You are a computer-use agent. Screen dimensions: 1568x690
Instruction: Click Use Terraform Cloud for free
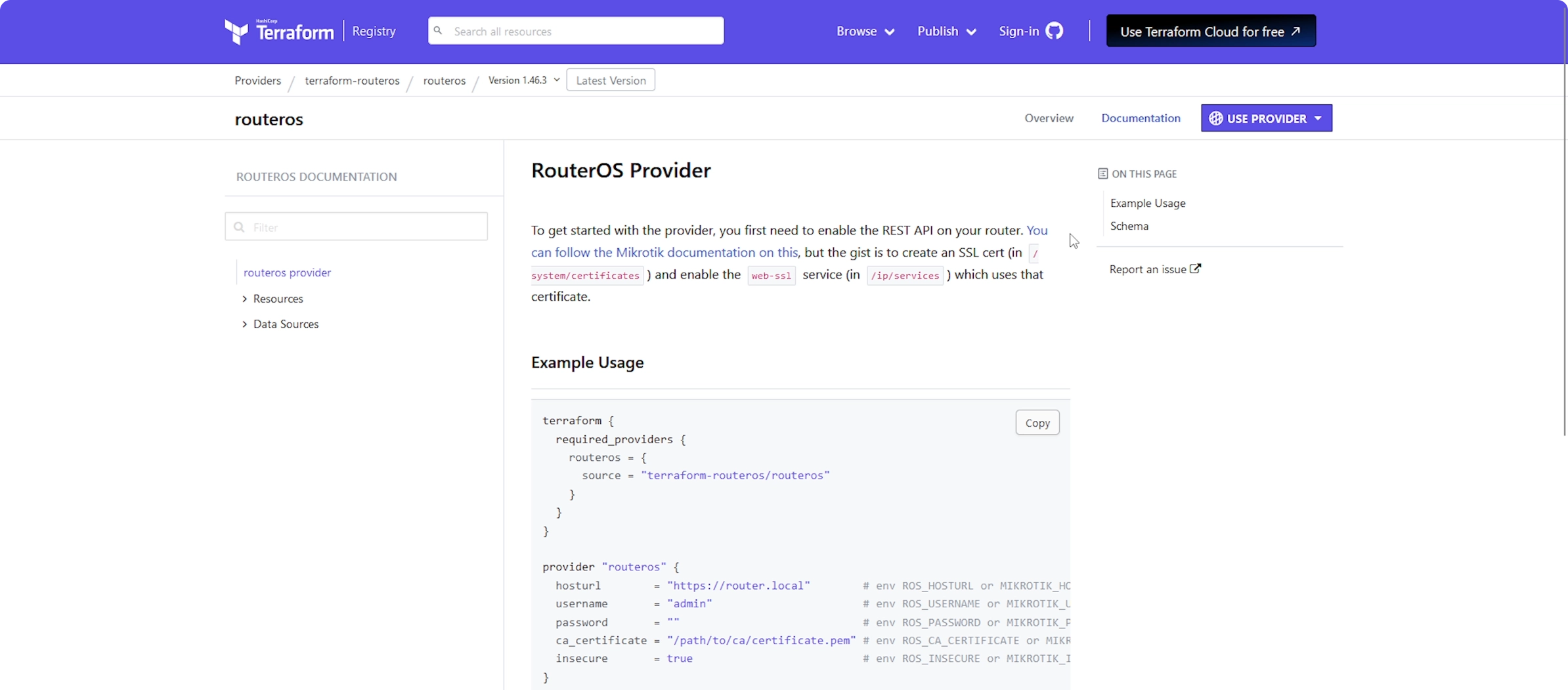point(1210,32)
